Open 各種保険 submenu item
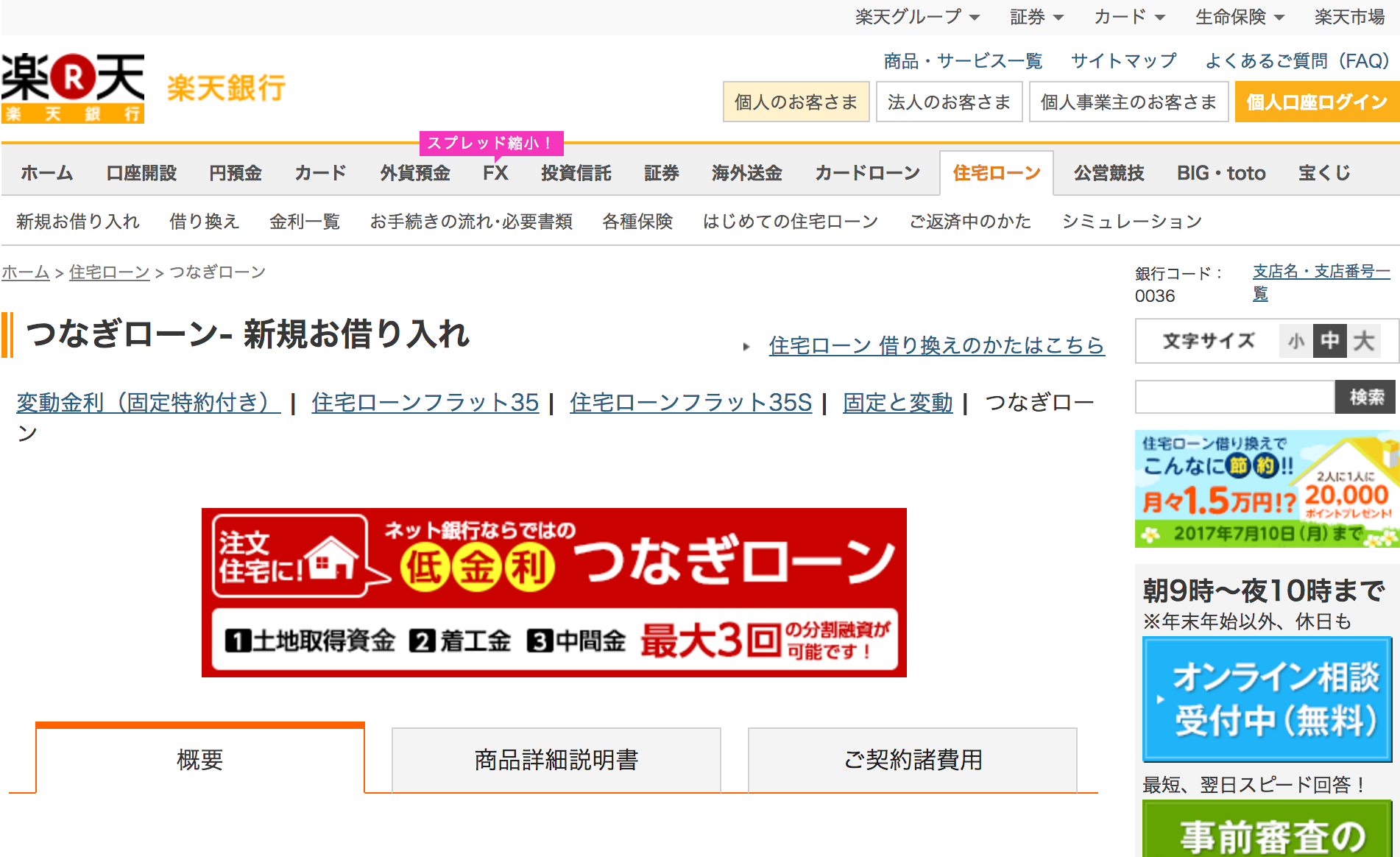Viewport: 1400px width, 857px height. [637, 221]
